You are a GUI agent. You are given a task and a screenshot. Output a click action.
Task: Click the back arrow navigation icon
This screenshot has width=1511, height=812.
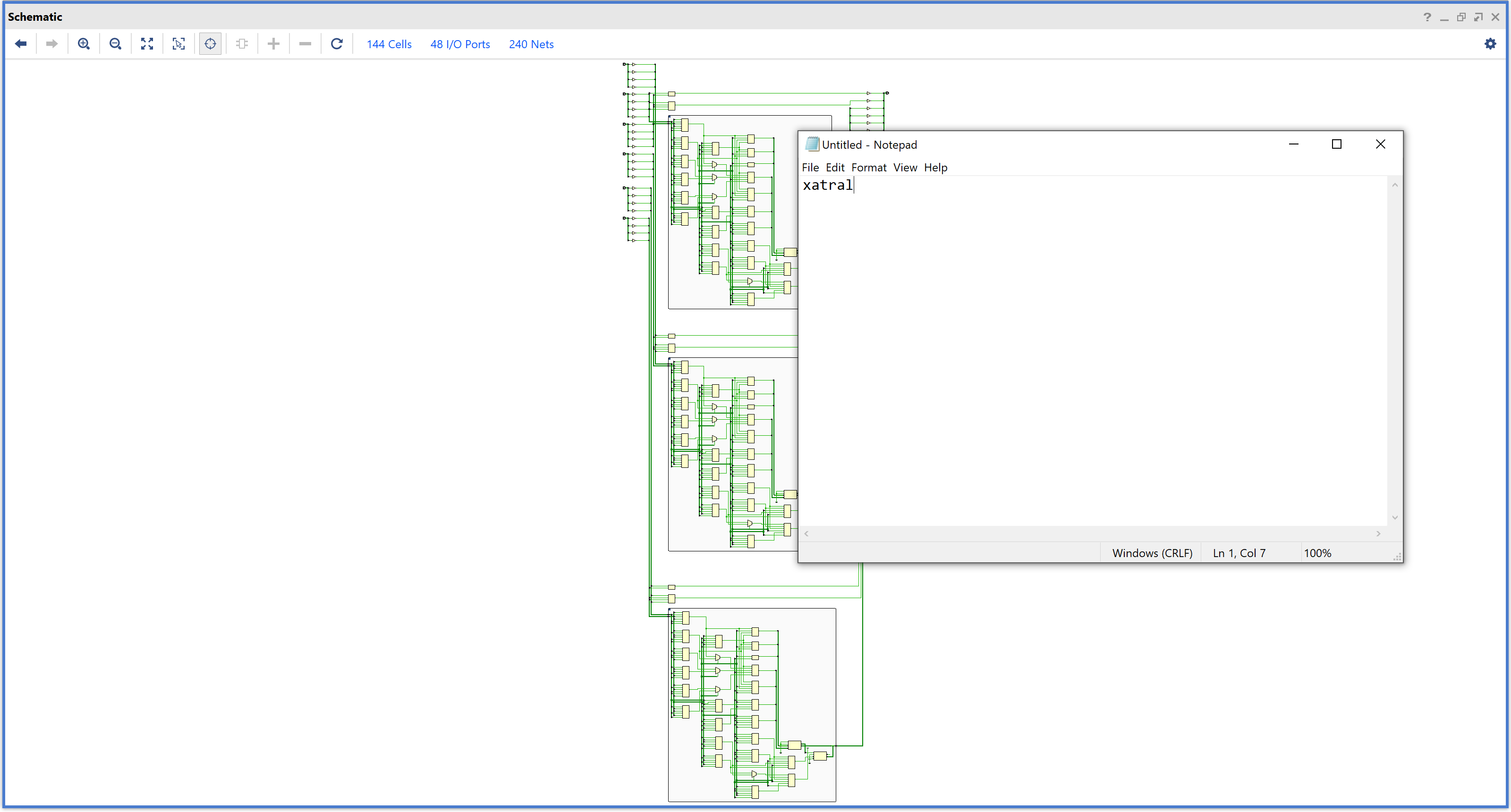[21, 44]
